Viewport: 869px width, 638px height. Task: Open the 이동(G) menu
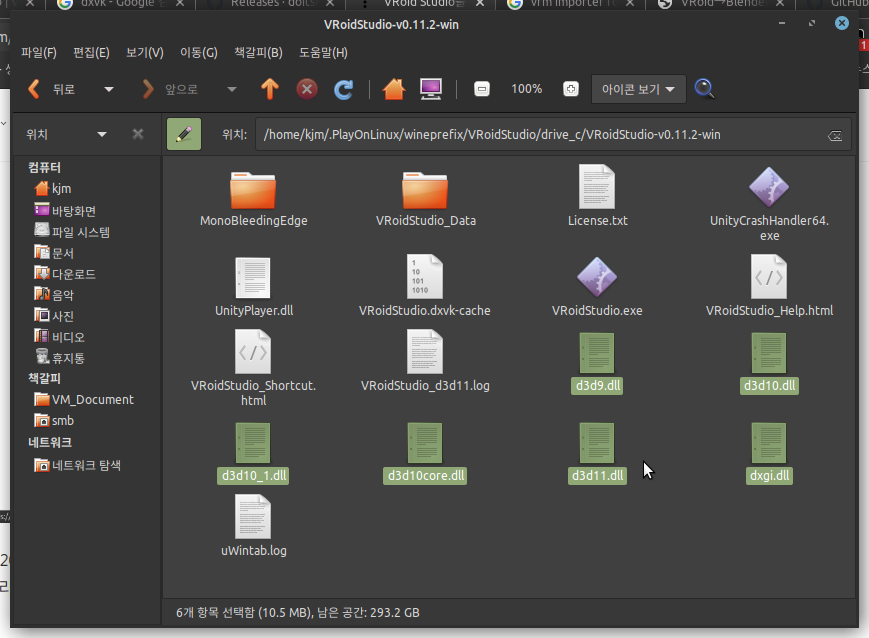(198, 53)
